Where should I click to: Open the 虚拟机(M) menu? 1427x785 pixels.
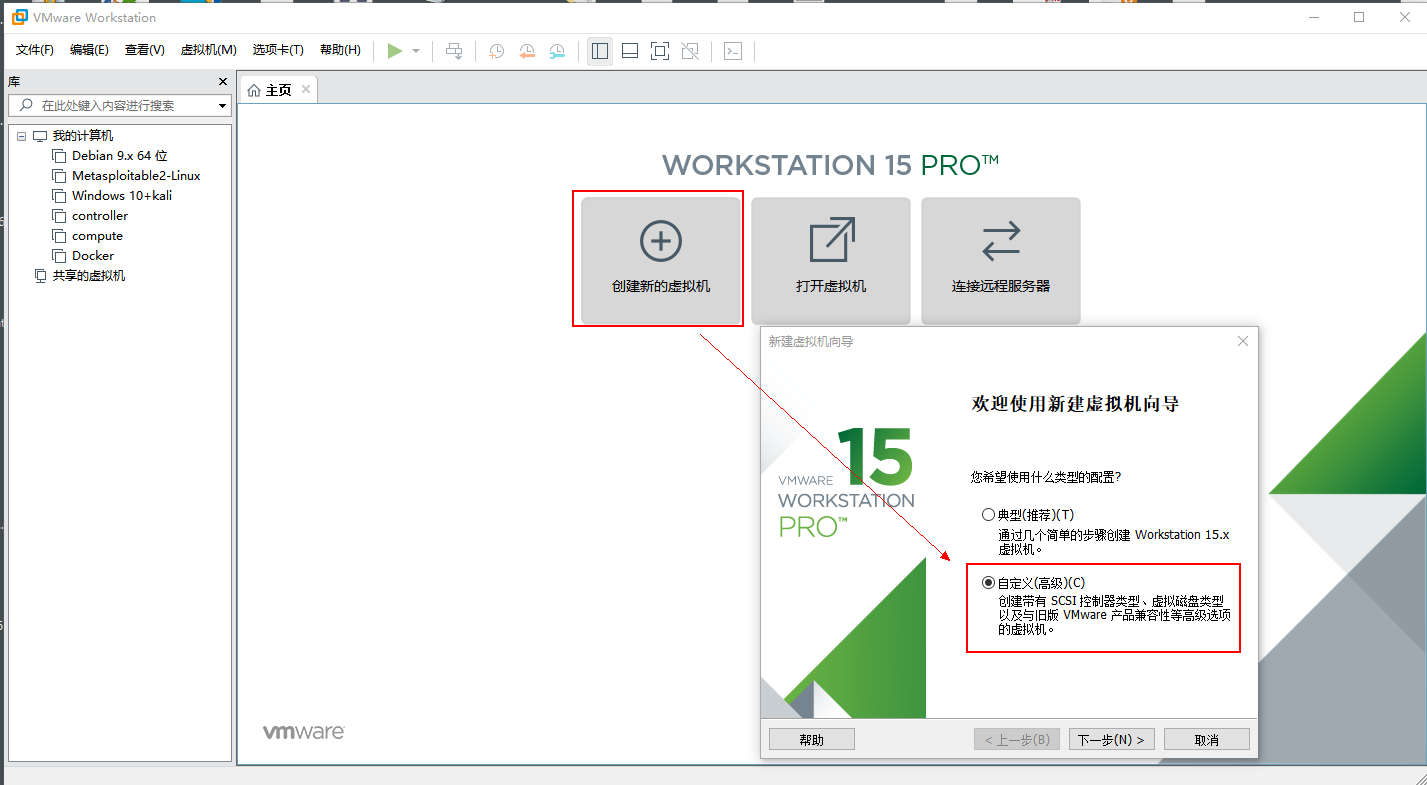click(209, 50)
